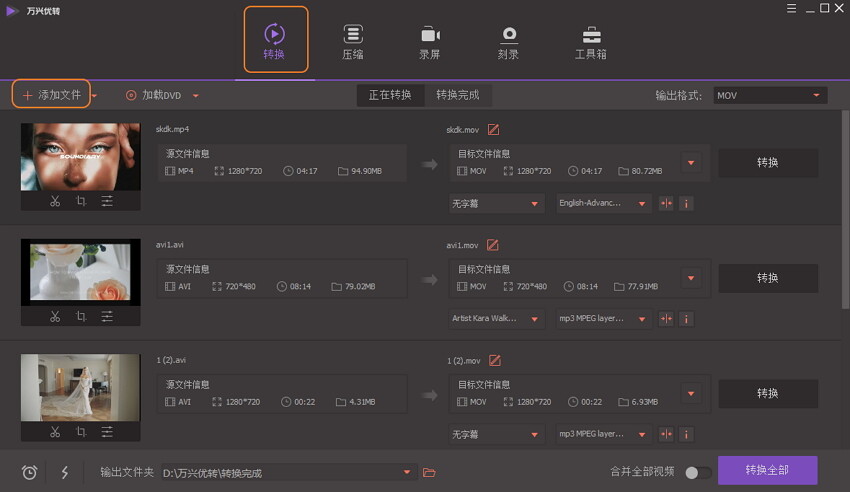The height and width of the screenshot is (492, 850).
Task: Open mp3 MPEG layer dropdown for avi1.mov
Action: 603,319
